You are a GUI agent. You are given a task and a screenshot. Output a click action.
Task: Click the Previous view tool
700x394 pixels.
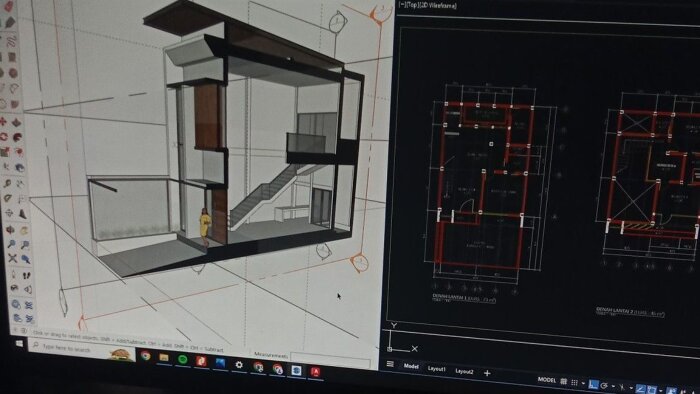25,259
